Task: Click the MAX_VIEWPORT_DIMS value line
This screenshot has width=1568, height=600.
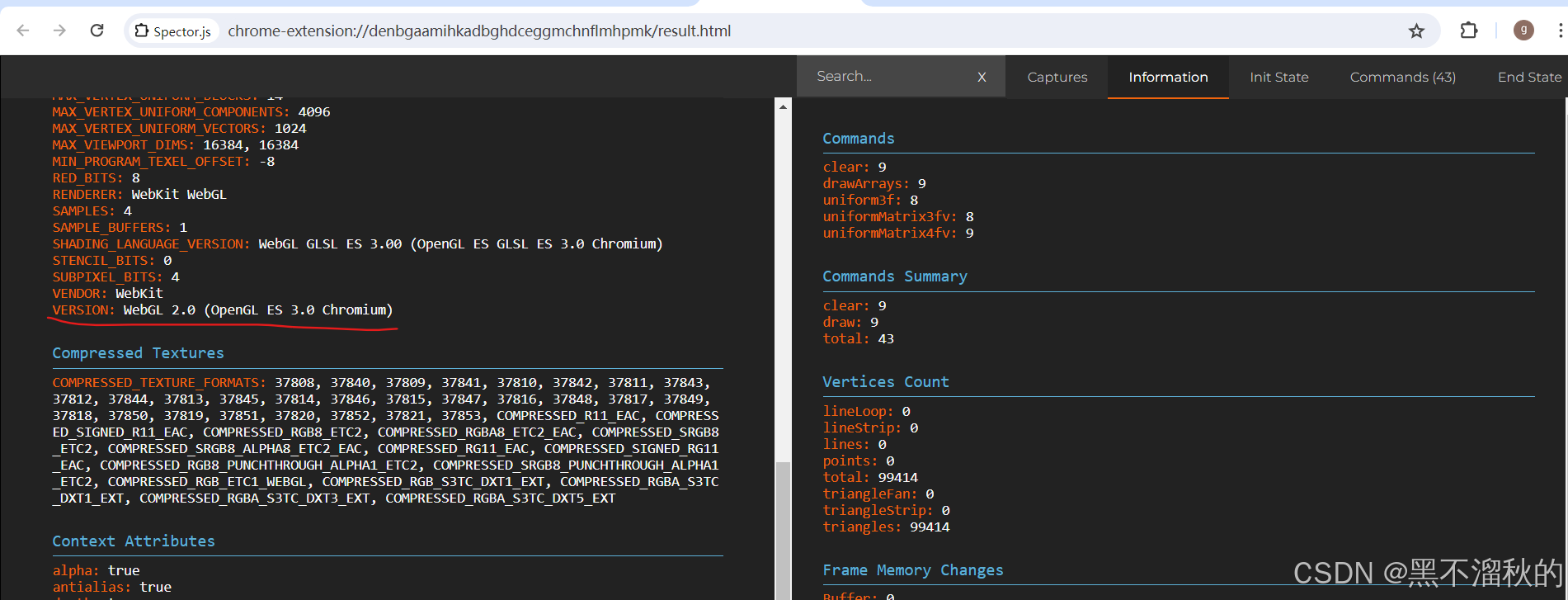Action: [176, 145]
